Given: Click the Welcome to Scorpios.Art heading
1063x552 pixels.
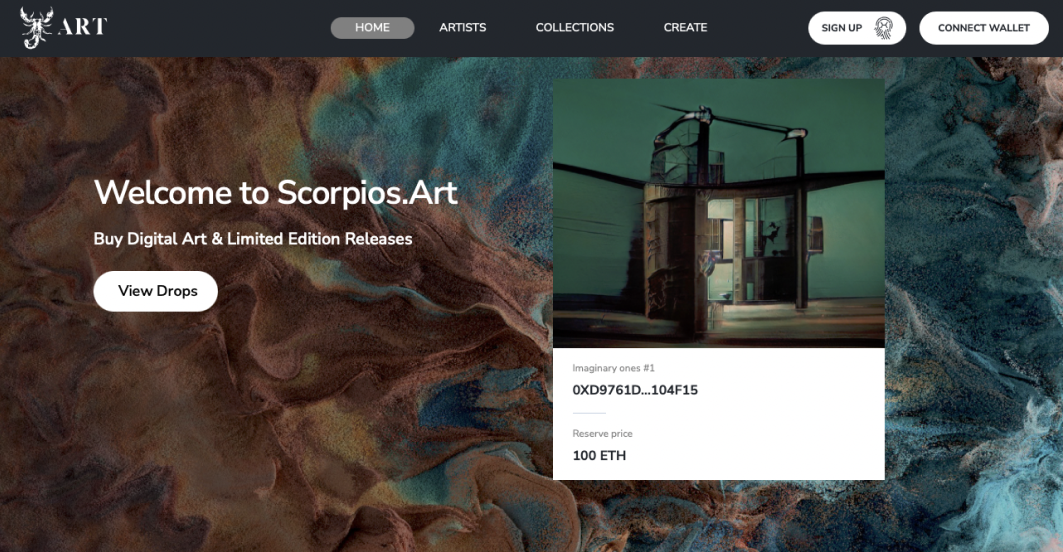Looking at the screenshot, I should coord(275,193).
